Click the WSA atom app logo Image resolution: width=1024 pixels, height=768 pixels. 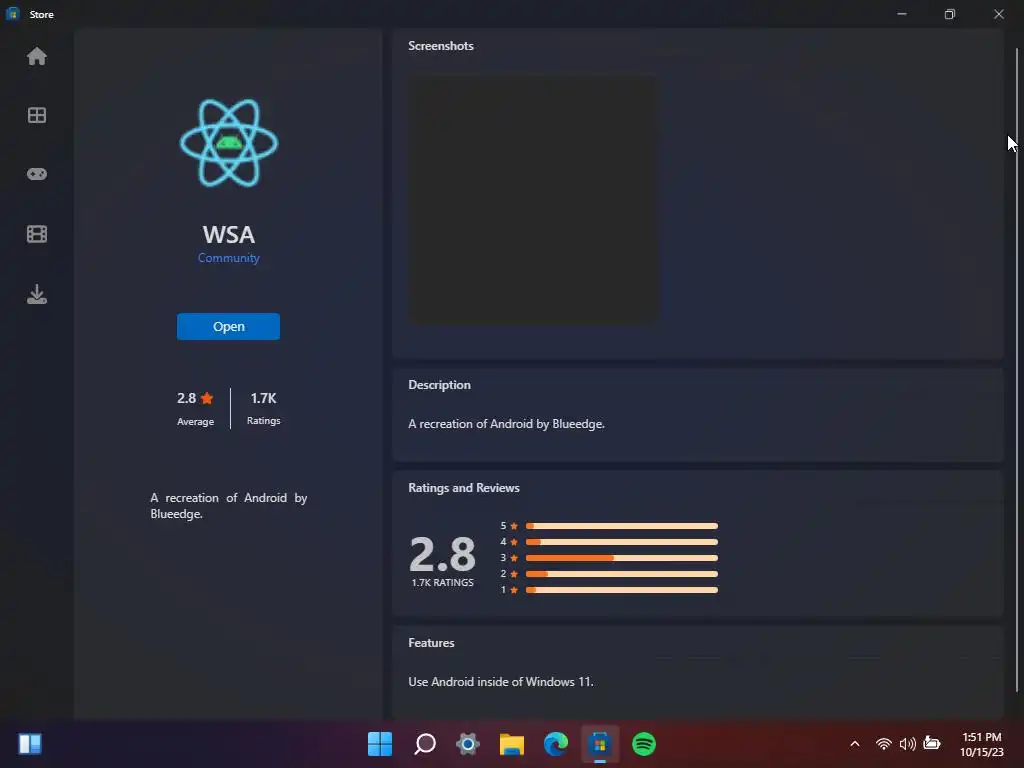229,143
